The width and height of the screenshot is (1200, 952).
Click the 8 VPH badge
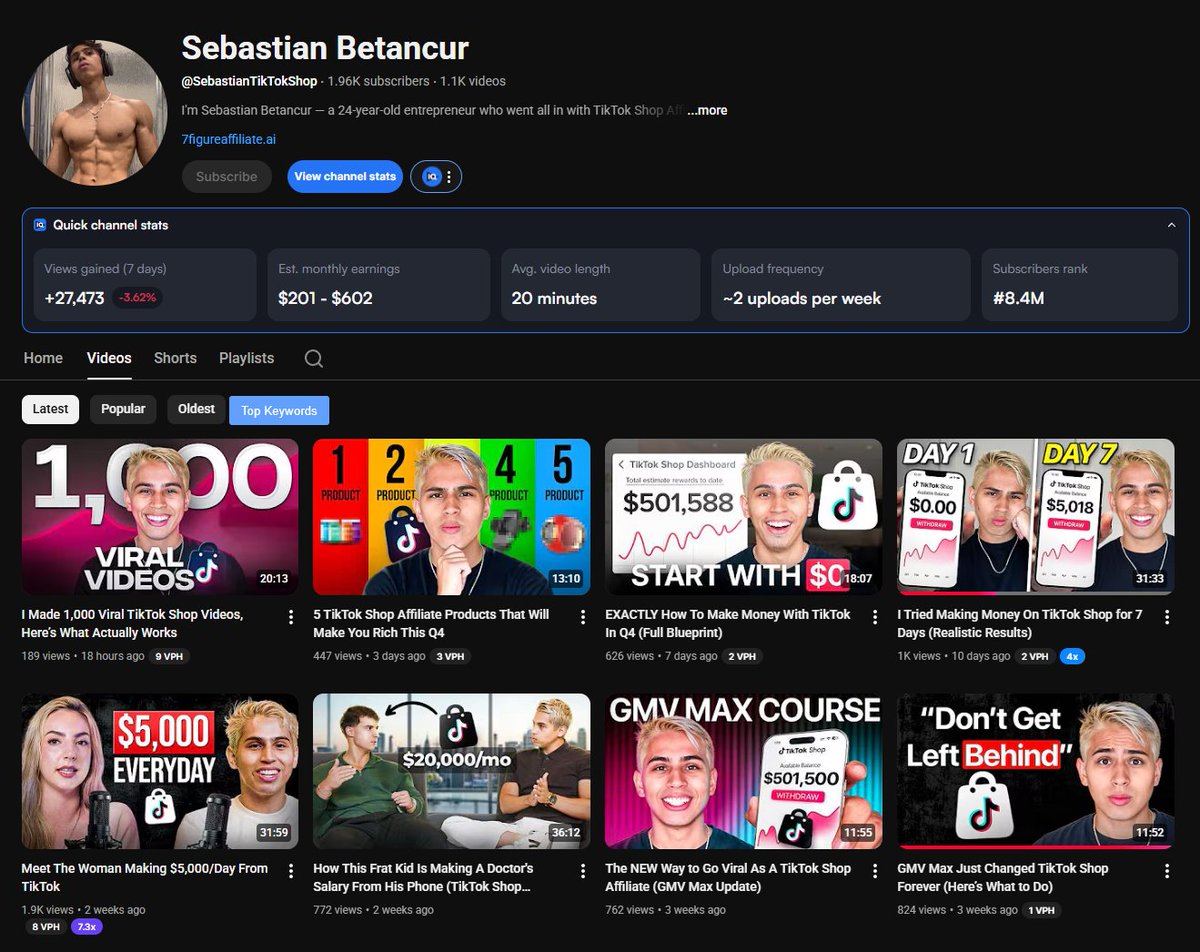pos(44,927)
